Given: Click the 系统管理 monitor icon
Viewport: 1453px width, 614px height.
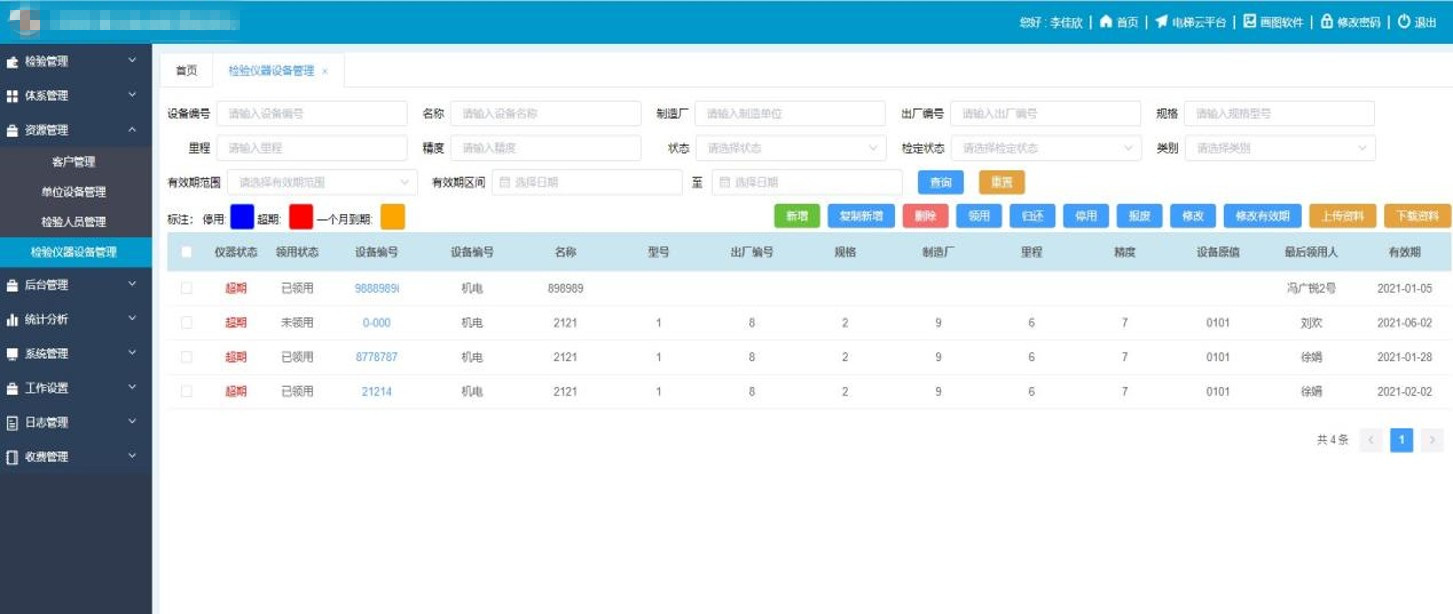Looking at the screenshot, I should (x=12, y=354).
